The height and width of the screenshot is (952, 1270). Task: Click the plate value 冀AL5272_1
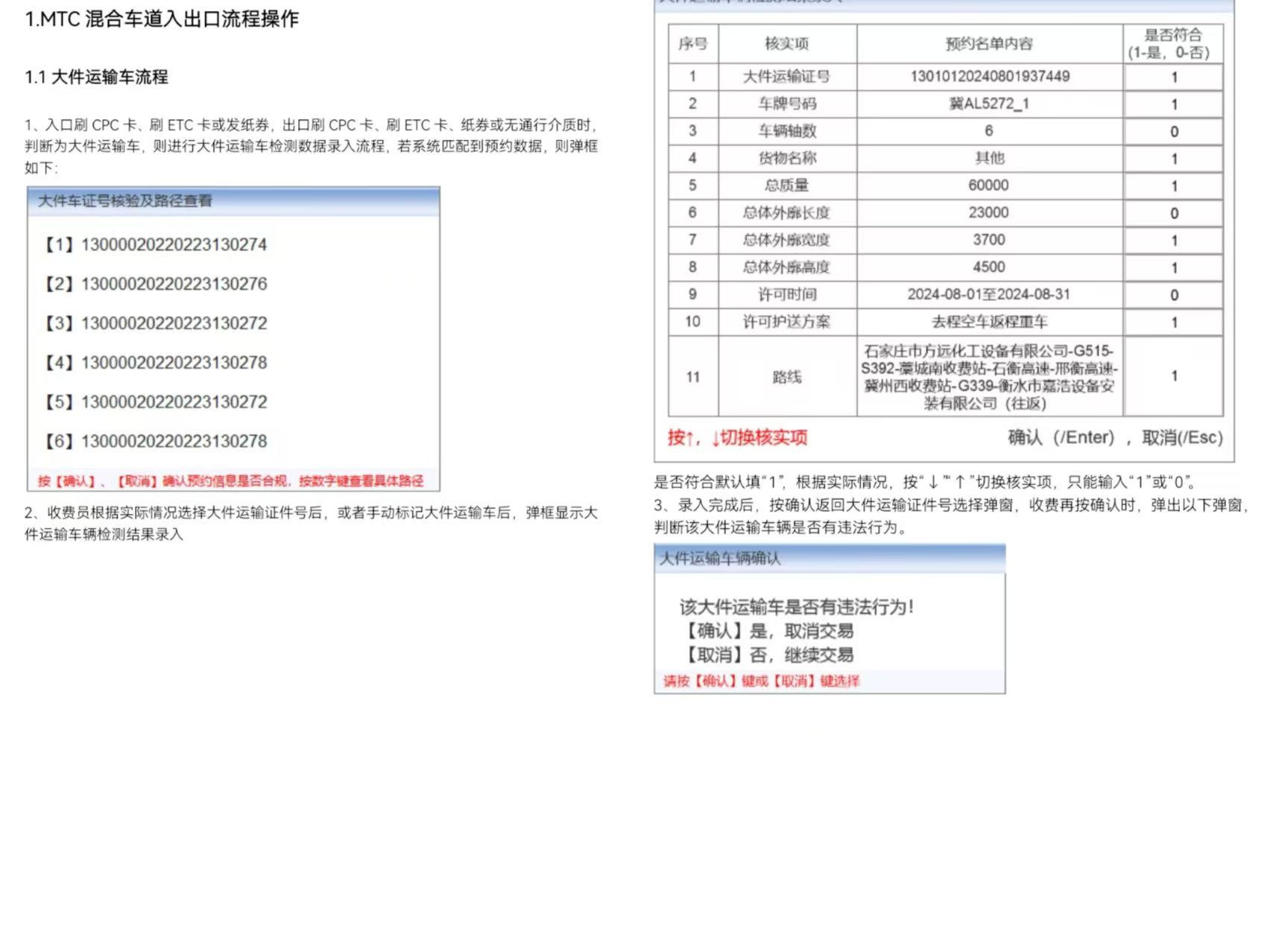click(x=989, y=104)
